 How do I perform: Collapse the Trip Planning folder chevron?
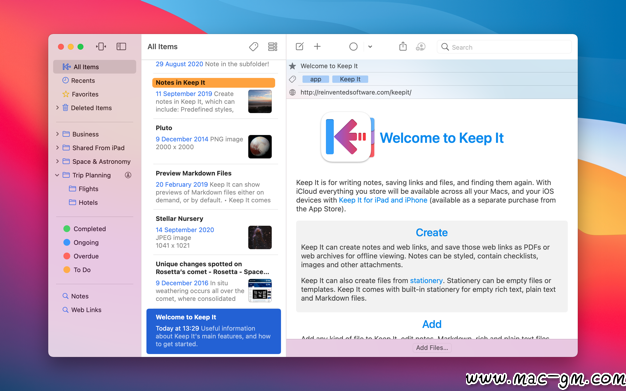(x=57, y=175)
